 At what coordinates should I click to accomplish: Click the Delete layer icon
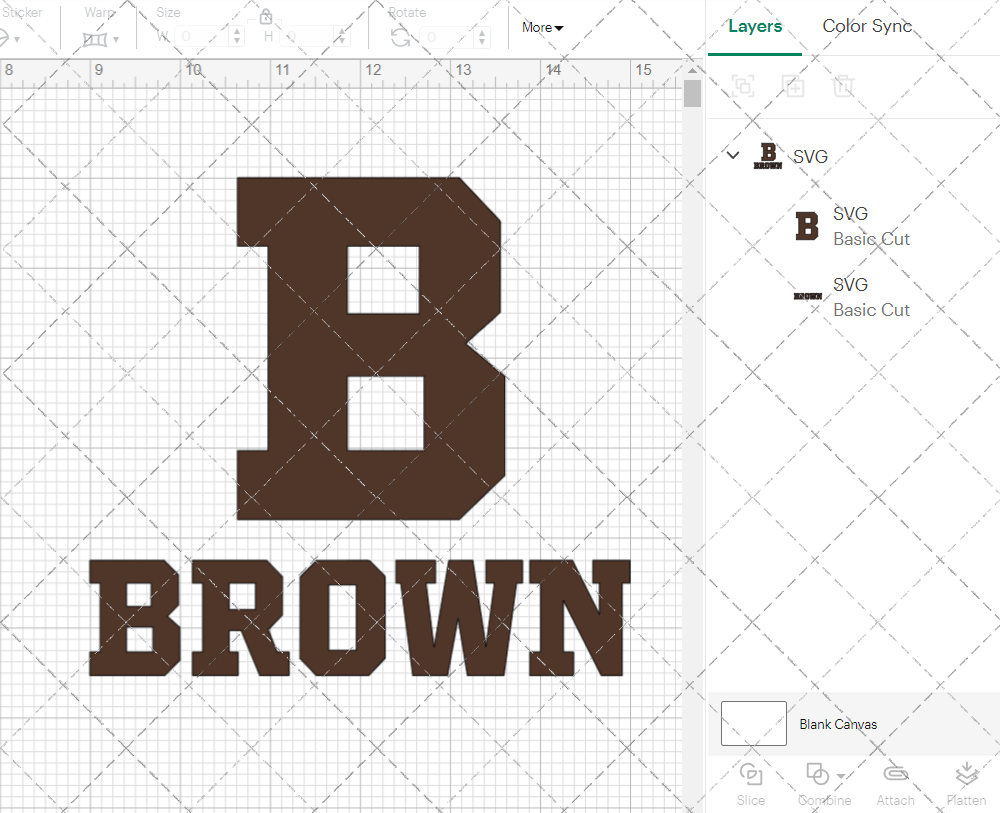point(843,86)
